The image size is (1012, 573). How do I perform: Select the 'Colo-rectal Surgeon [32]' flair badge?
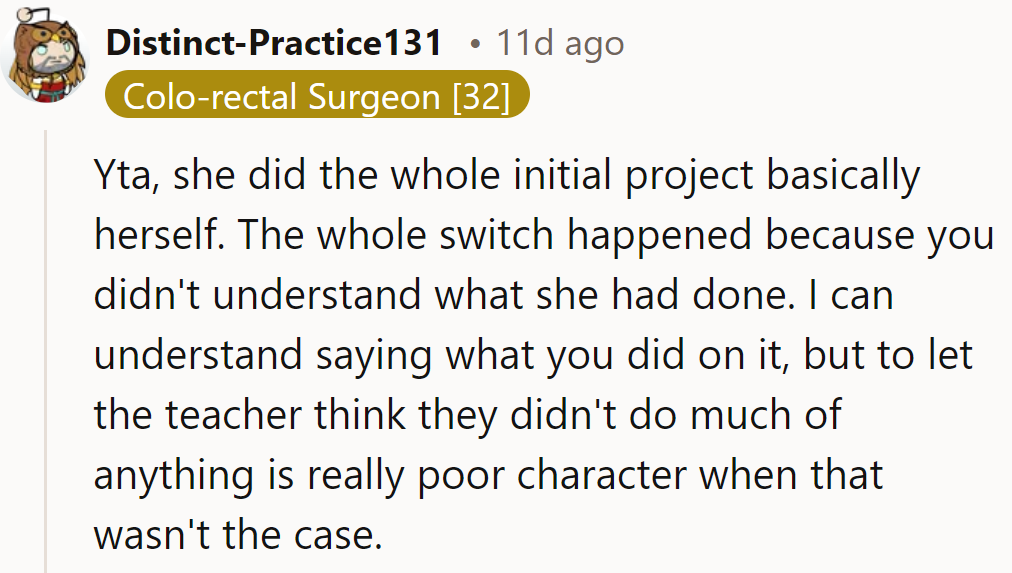(x=316, y=97)
